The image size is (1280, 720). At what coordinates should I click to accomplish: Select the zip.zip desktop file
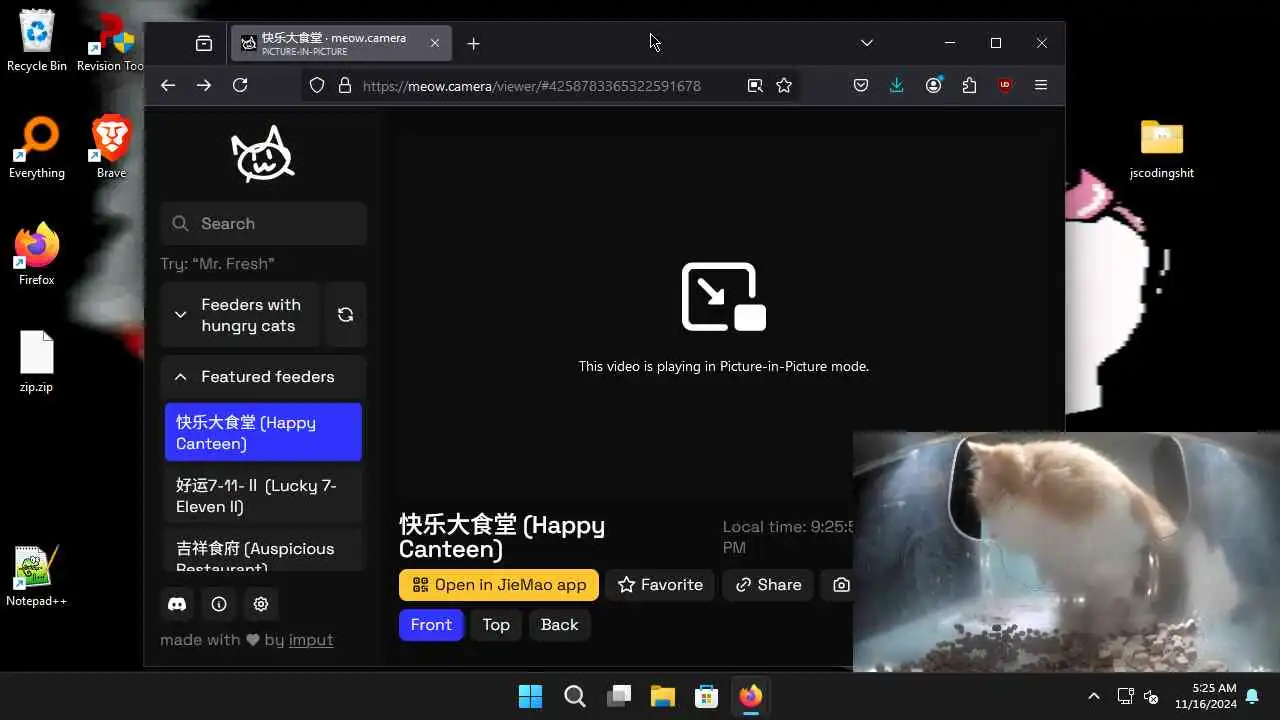(37, 362)
